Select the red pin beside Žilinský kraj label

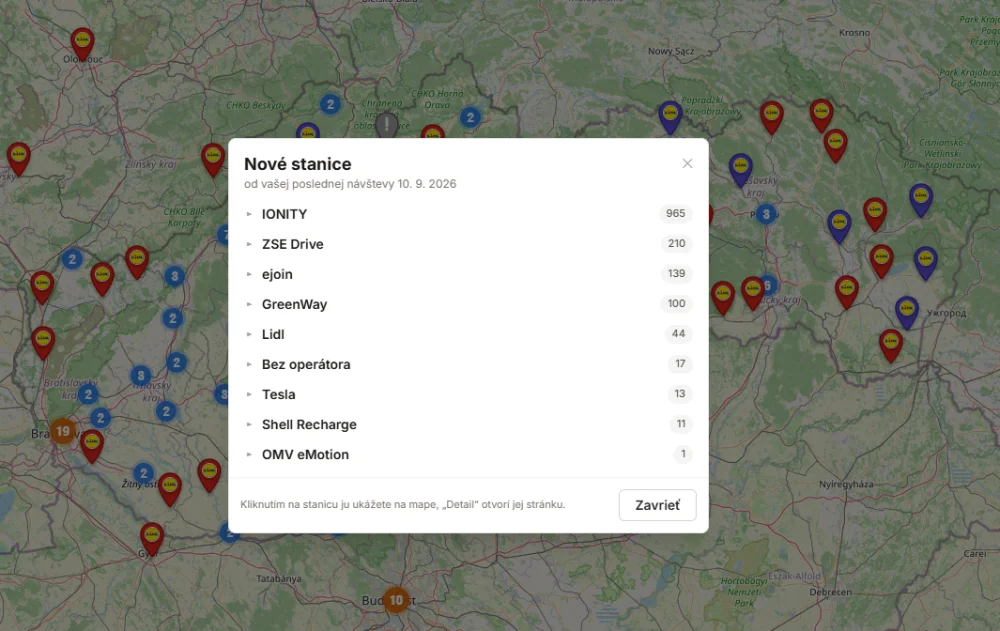point(213,160)
